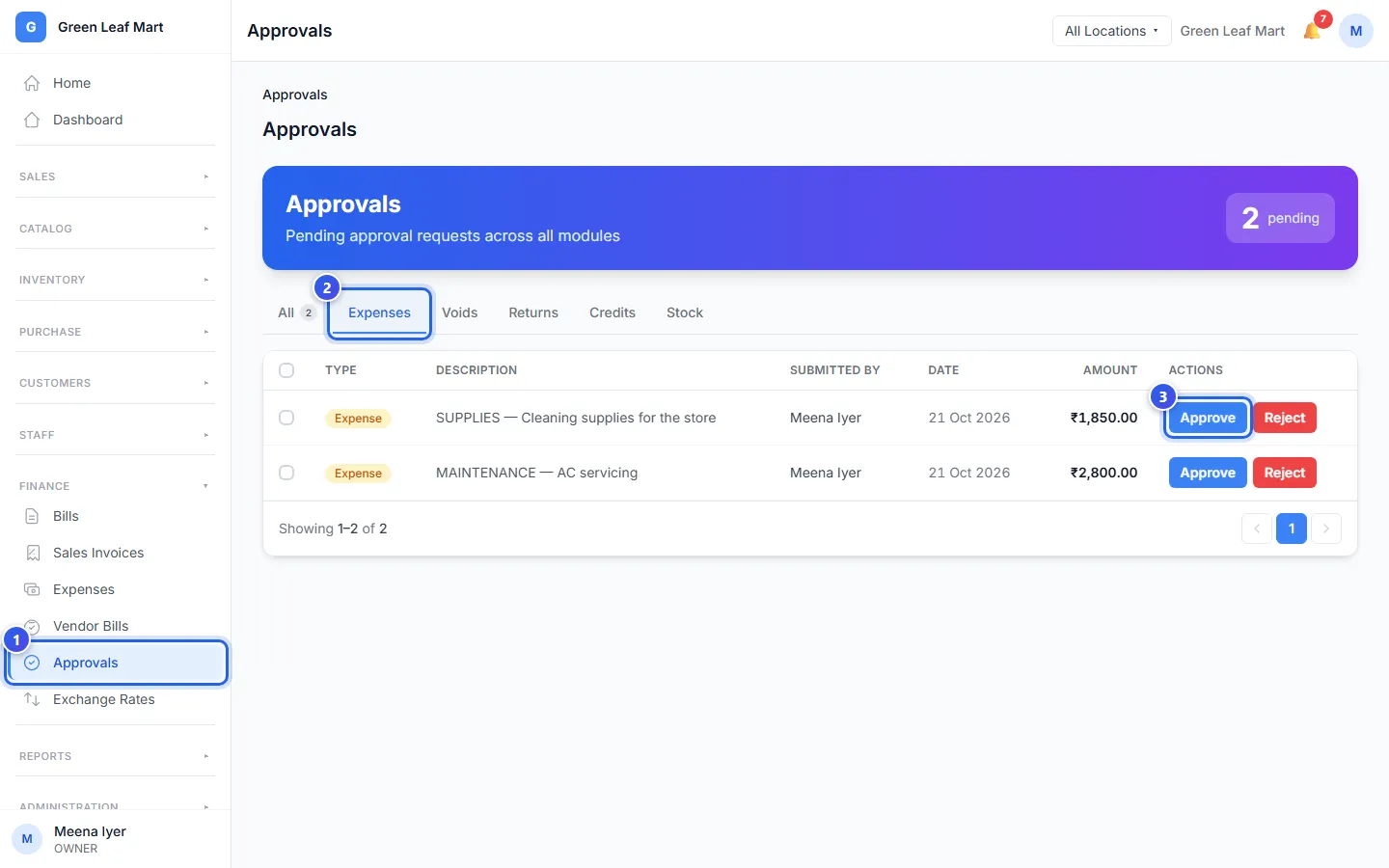
Task: Click the Meena Iyer avatar in sidebar footer
Action: 27,839
